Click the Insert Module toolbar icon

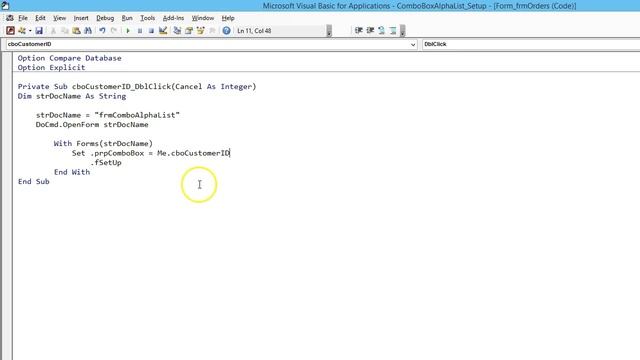click(22, 31)
